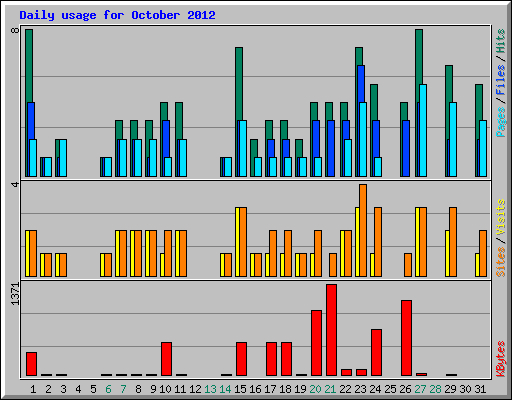Select the cyan Pages bar for day 27

423,130
